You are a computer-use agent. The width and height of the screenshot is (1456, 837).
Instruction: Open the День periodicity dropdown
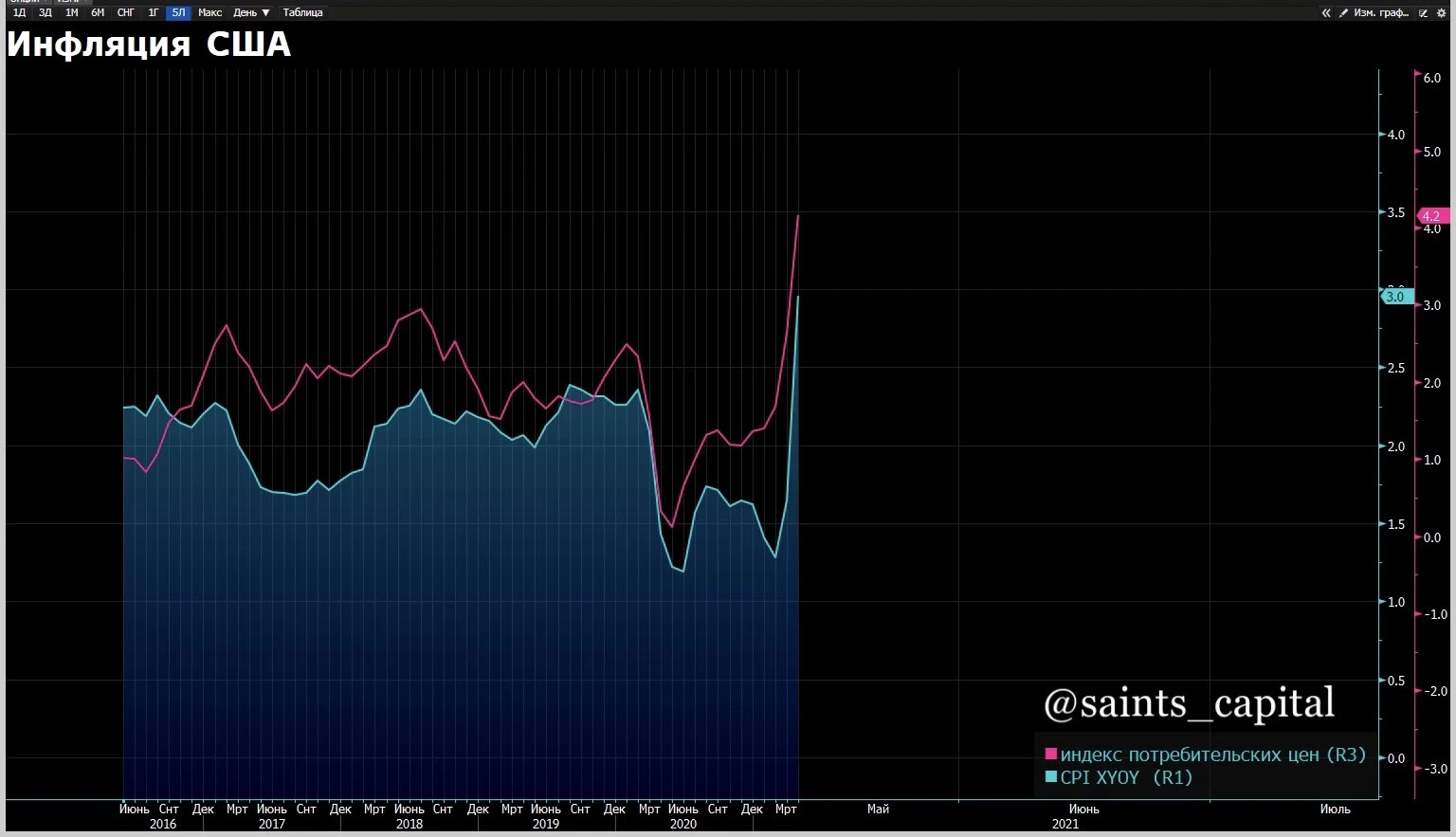point(251,12)
